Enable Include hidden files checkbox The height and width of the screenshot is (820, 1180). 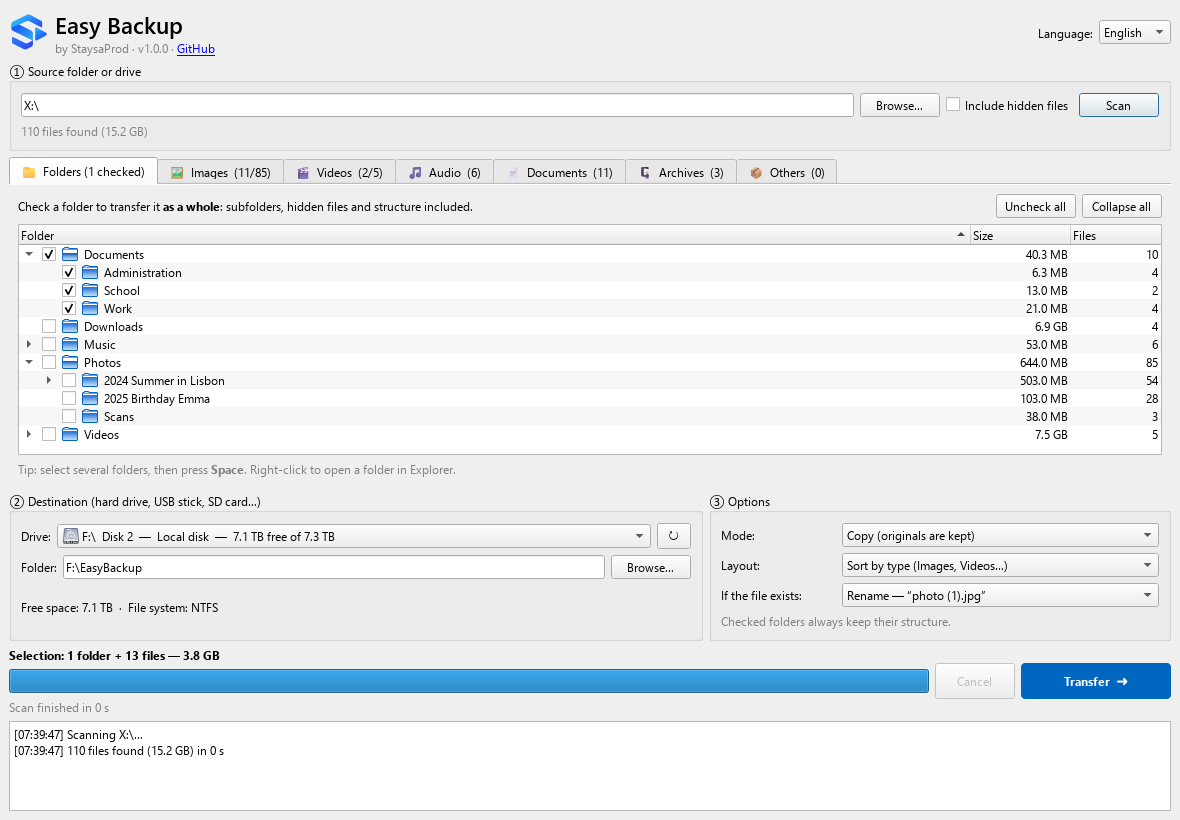(x=953, y=105)
